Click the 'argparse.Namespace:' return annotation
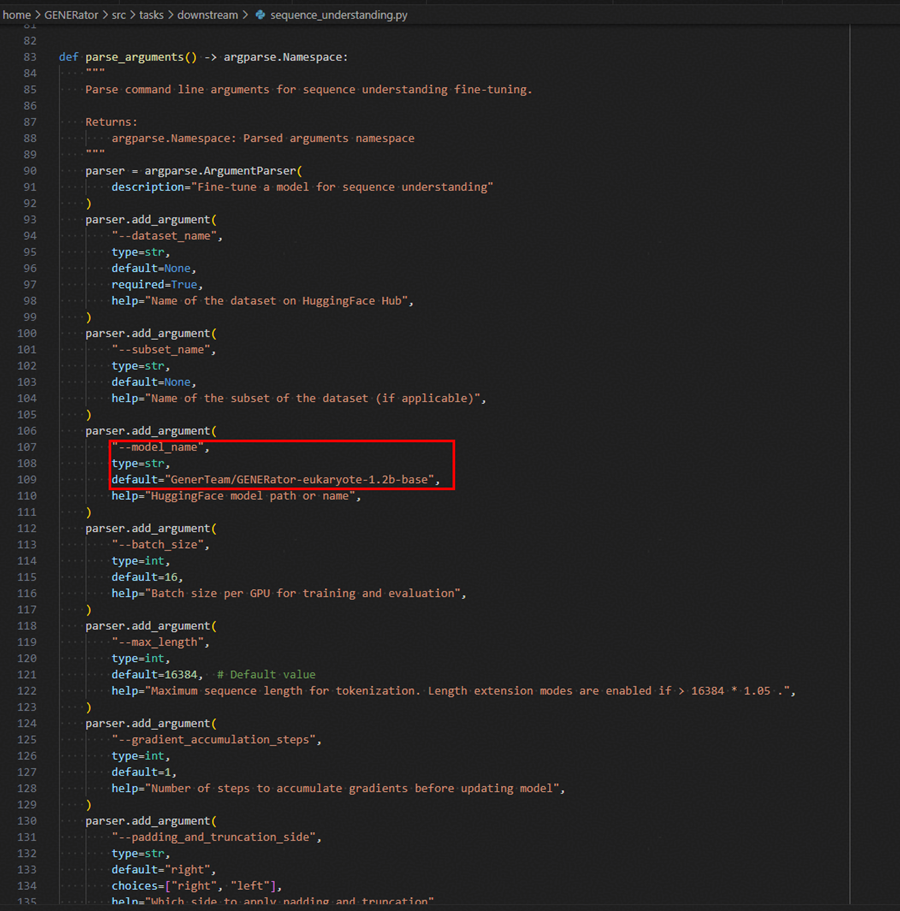 [x=286, y=57]
